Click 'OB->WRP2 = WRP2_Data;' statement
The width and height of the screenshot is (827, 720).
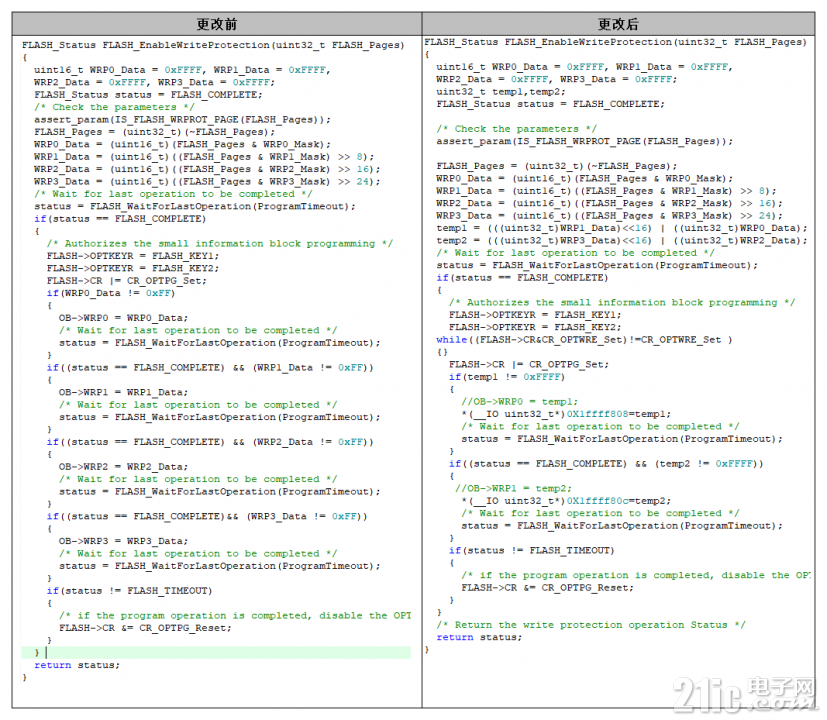point(123,467)
